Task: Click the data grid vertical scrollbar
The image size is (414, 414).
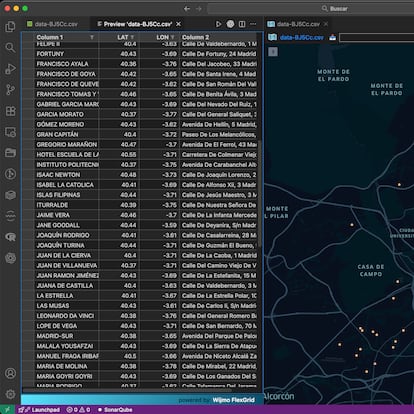Action: (259, 193)
